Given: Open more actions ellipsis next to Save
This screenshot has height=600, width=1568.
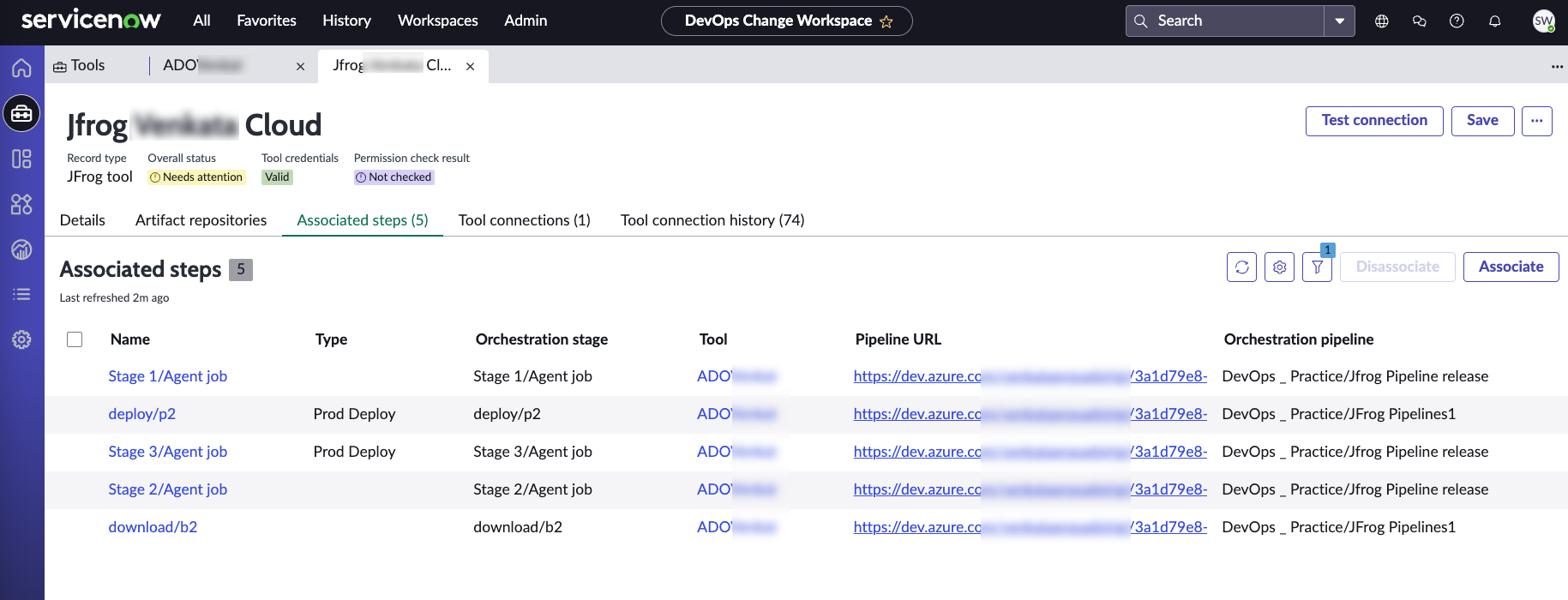Looking at the screenshot, I should coord(1536,121).
